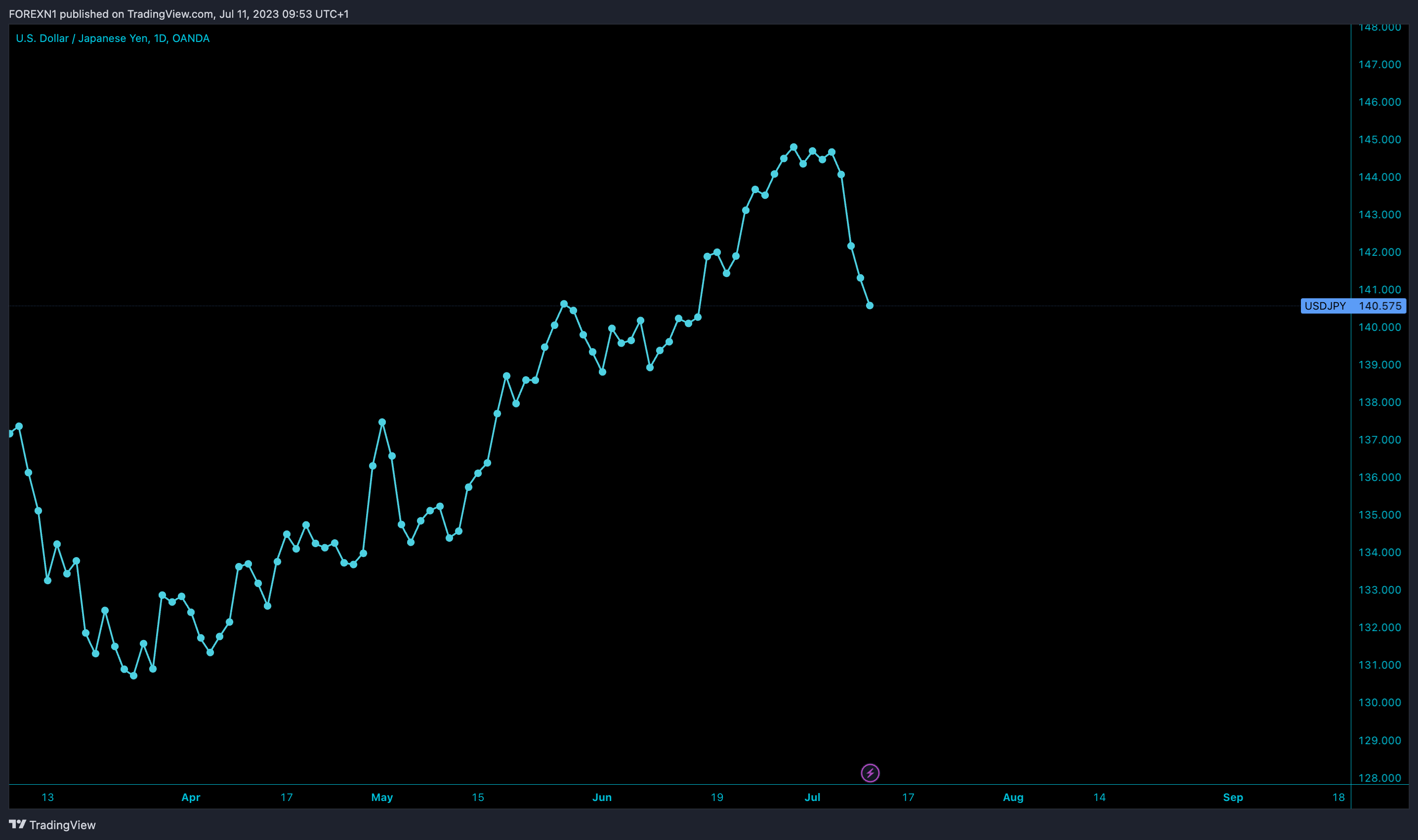Screen dimensions: 1418x840
Task: Click the 13 date label on time axis
Action: pos(47,797)
